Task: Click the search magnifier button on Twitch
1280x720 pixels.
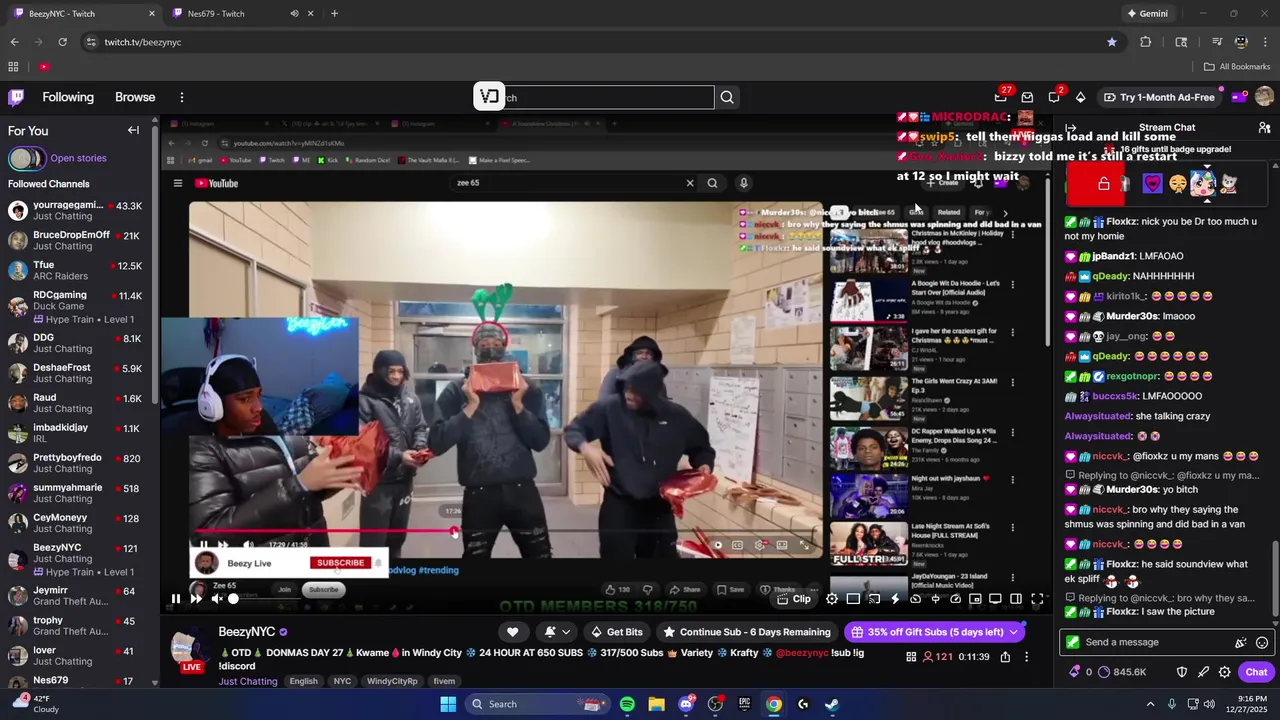Action: coord(727,97)
